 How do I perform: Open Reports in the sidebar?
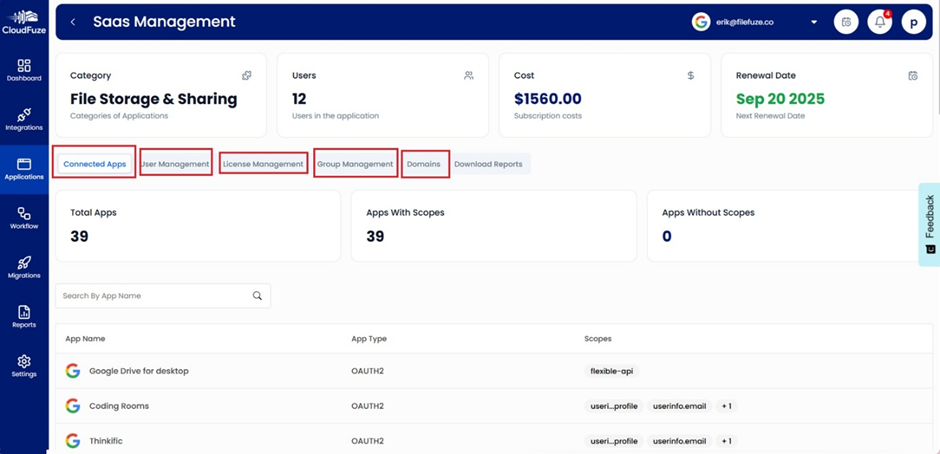[x=24, y=317]
